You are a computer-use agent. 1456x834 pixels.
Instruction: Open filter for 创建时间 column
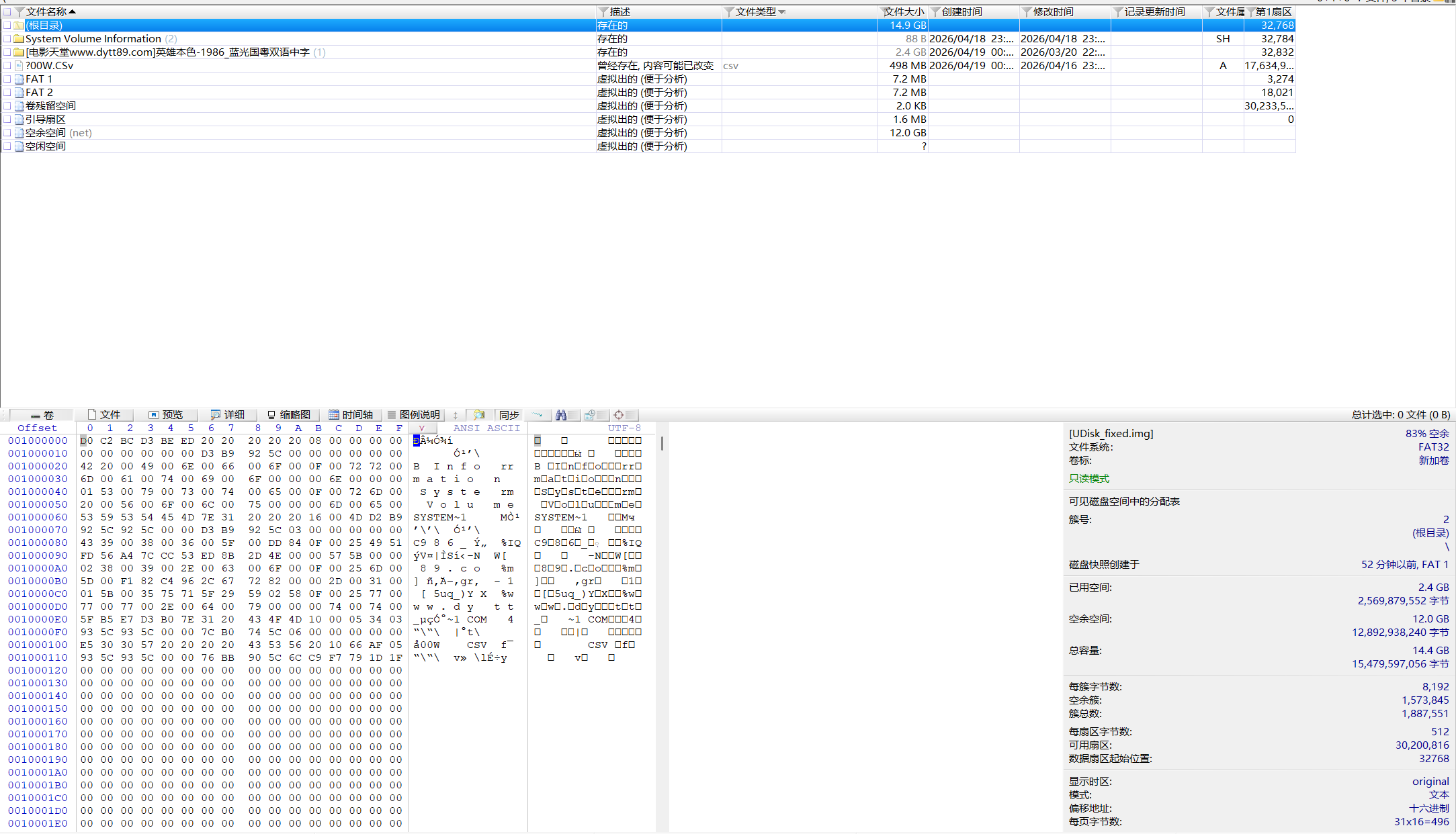(935, 12)
